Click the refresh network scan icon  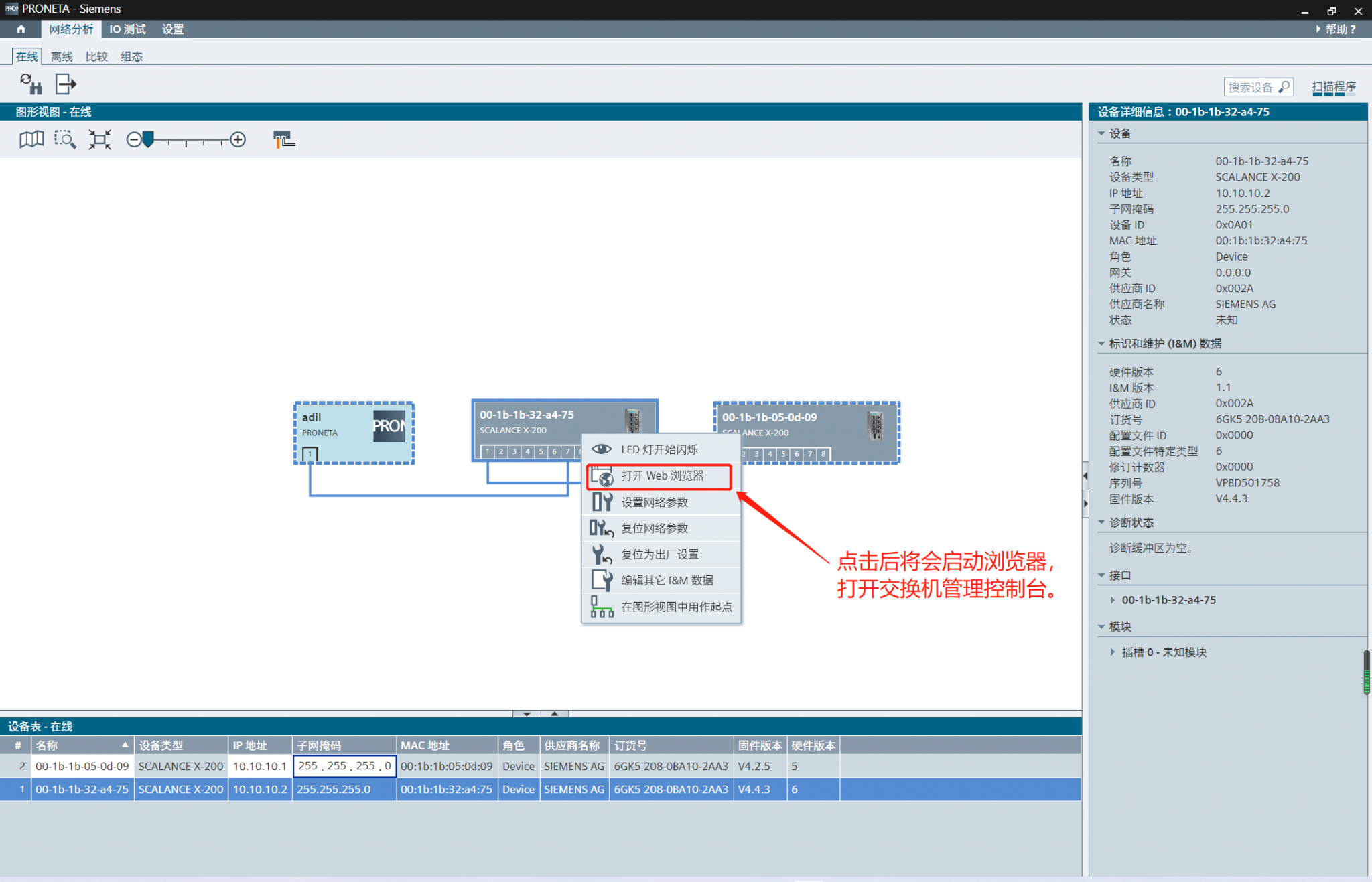click(x=30, y=84)
